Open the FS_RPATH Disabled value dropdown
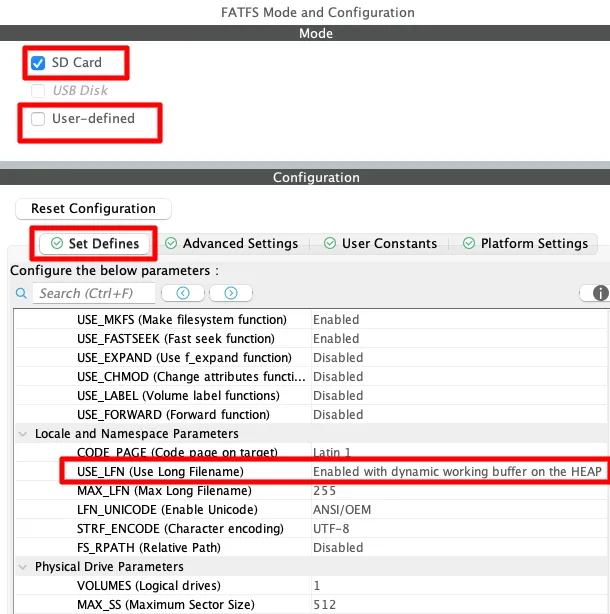 459,547
